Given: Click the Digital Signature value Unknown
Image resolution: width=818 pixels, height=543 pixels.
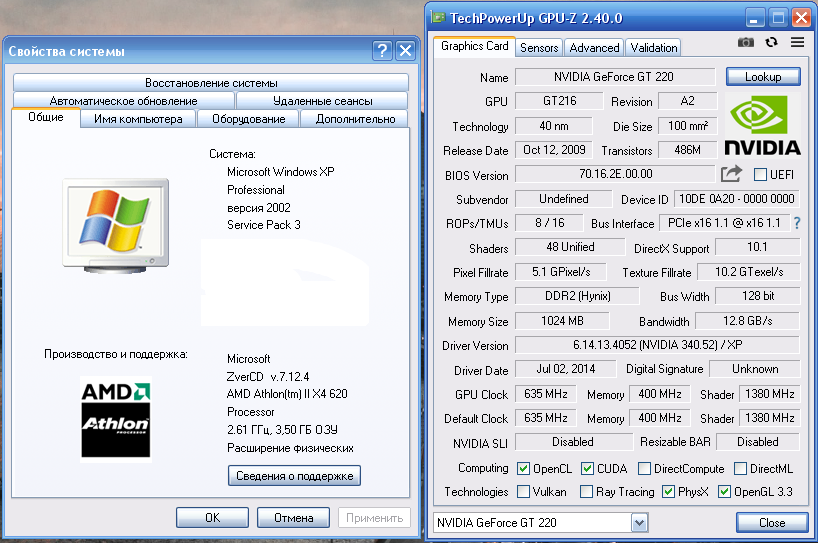Looking at the screenshot, I should pos(754,369).
